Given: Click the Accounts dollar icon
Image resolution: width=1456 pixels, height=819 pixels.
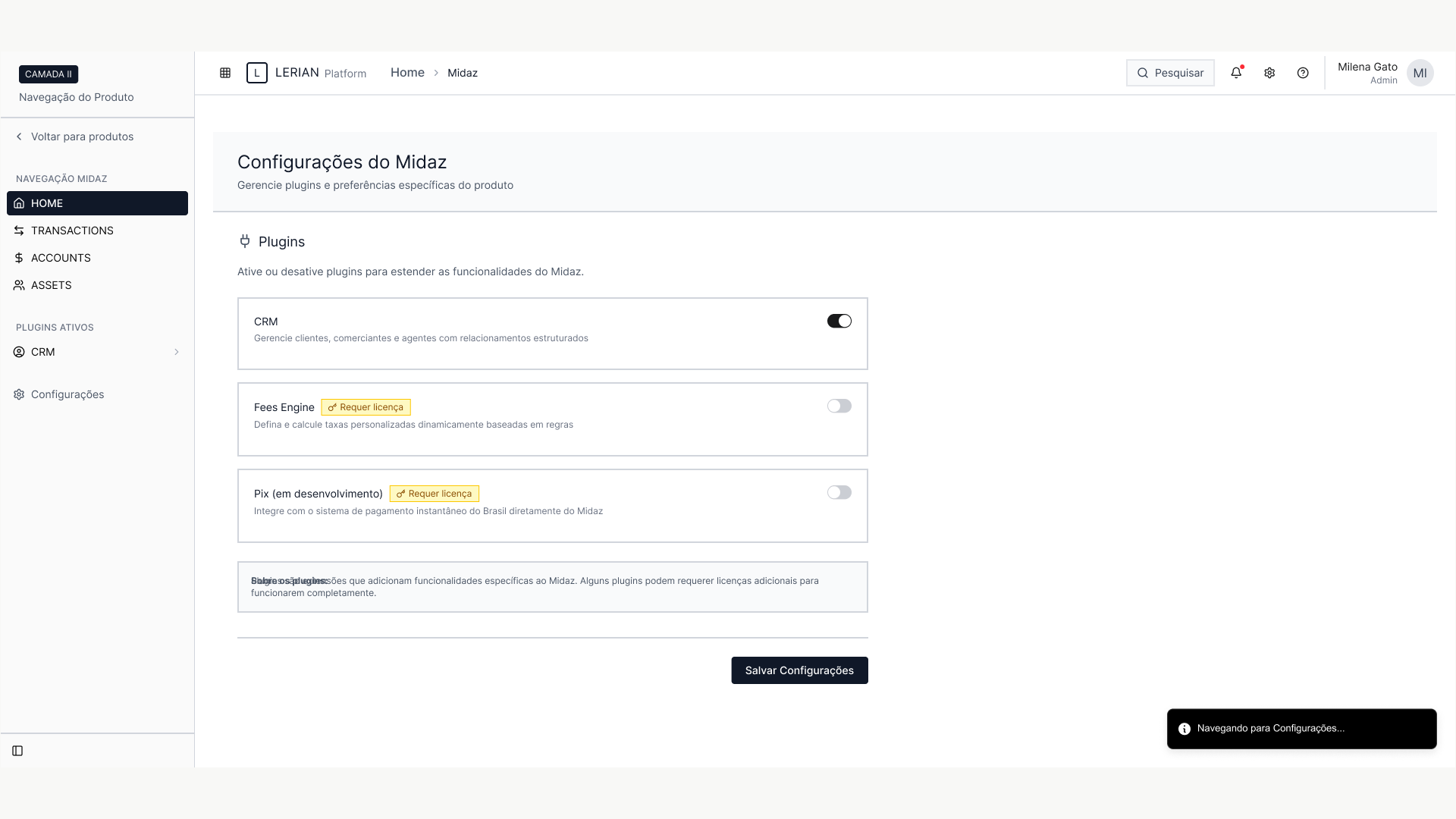Looking at the screenshot, I should click(19, 258).
